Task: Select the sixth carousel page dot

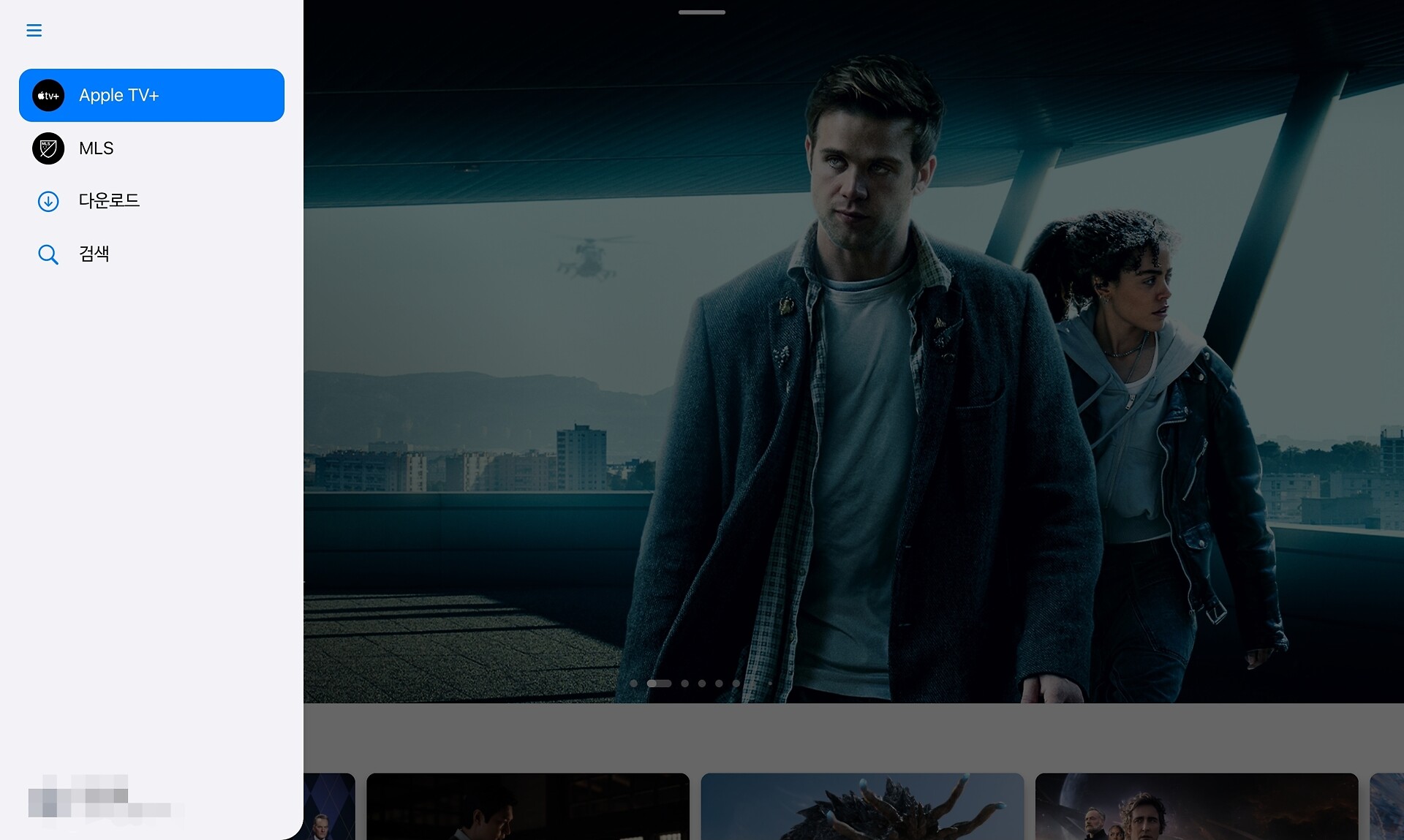Action: [736, 684]
